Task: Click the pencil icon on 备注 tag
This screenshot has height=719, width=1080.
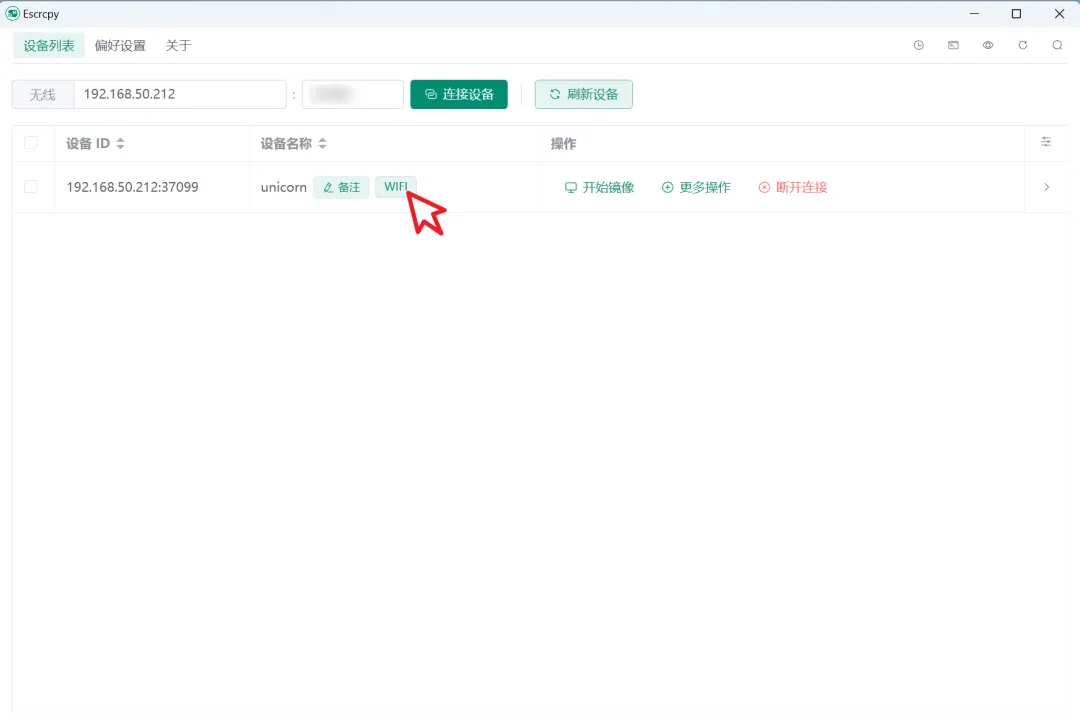Action: tap(328, 187)
